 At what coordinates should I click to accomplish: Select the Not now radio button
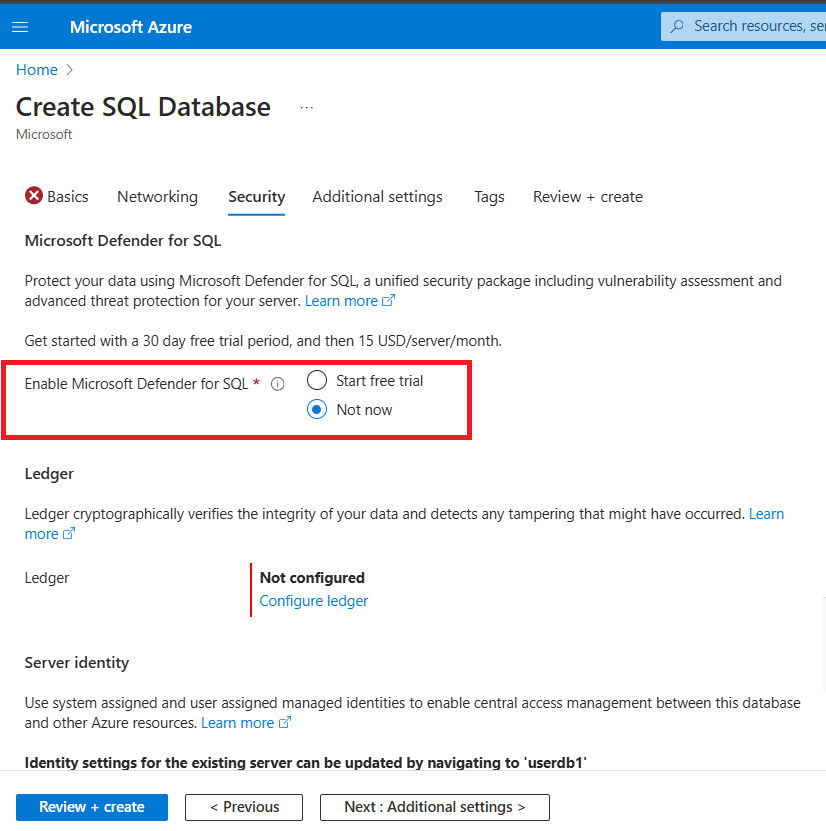[x=317, y=410]
